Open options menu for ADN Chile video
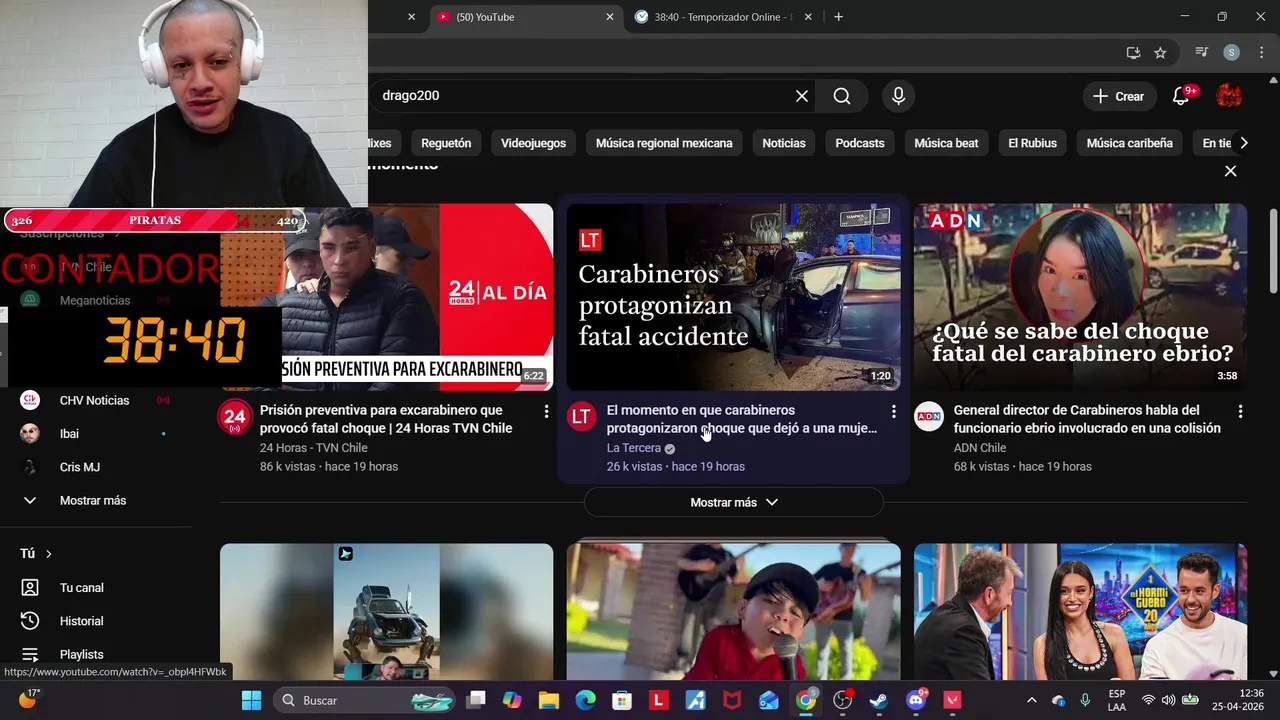The width and height of the screenshot is (1280, 720). 1240,411
